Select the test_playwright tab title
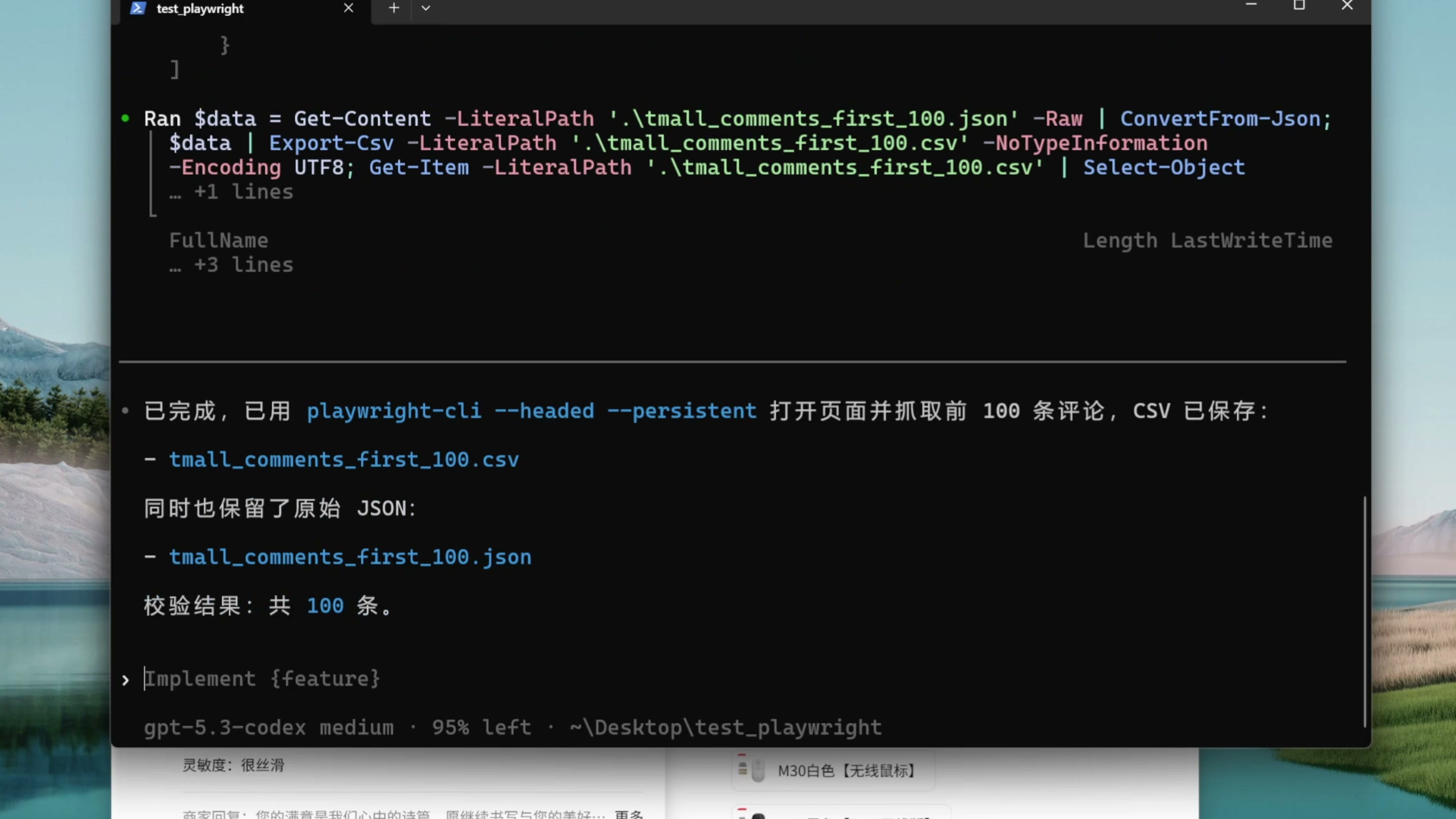 point(200,8)
